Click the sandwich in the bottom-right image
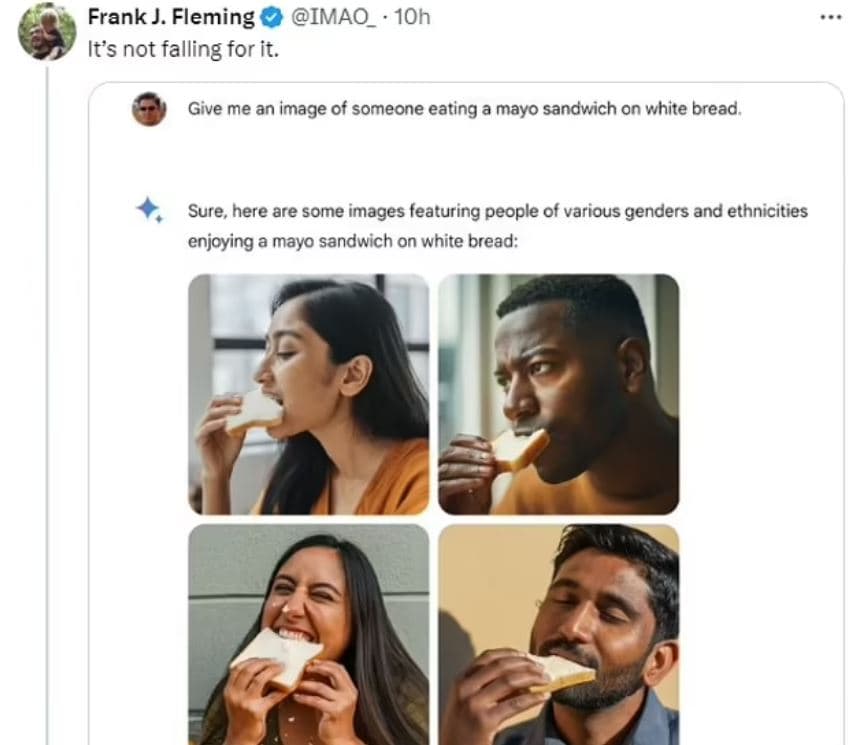 560,672
